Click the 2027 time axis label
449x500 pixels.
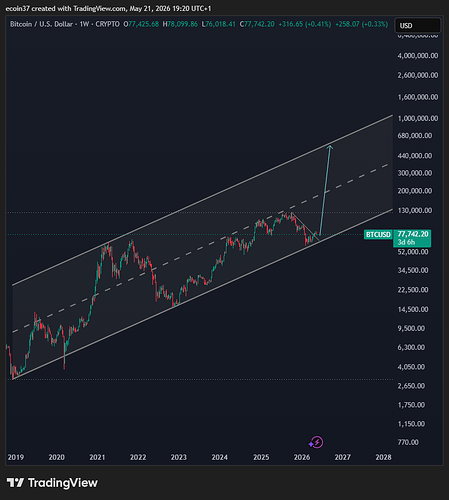point(343,457)
